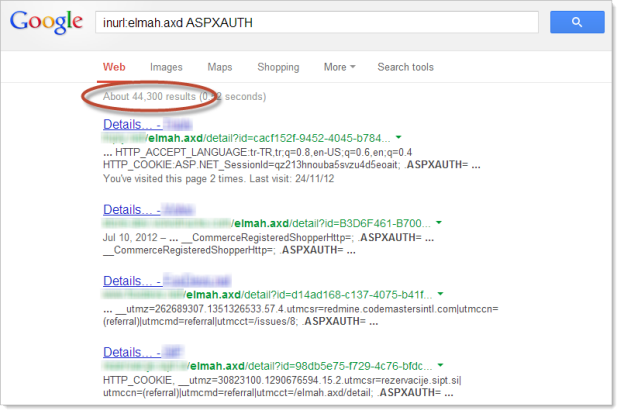The width and height of the screenshot is (620, 413).
Task: Expand arrow next to id=B3D6F461-B700 URL
Action: pyautogui.click(x=439, y=223)
